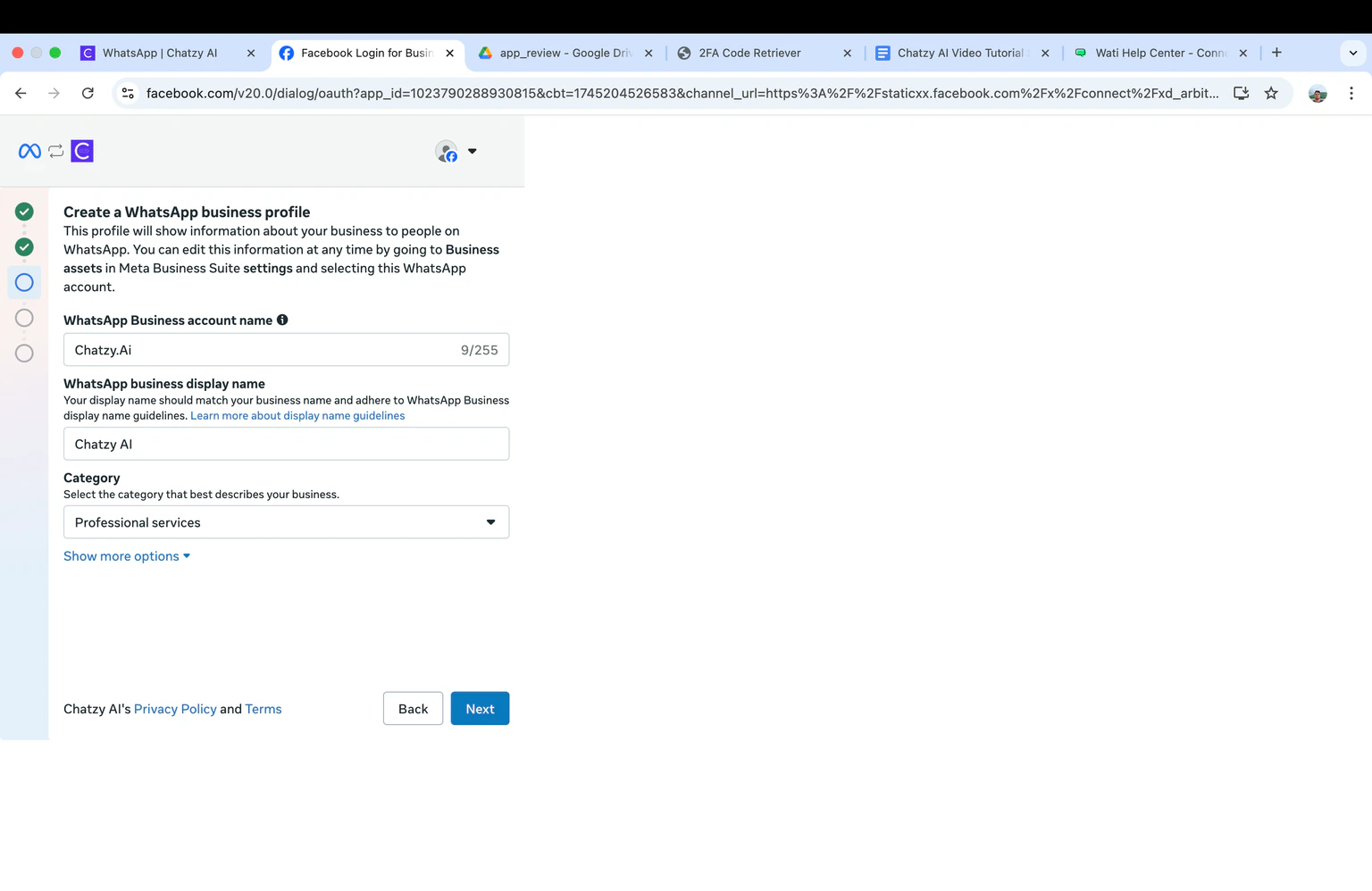Click the first completed step checkmark
This screenshot has width=1372, height=891.
click(x=24, y=212)
